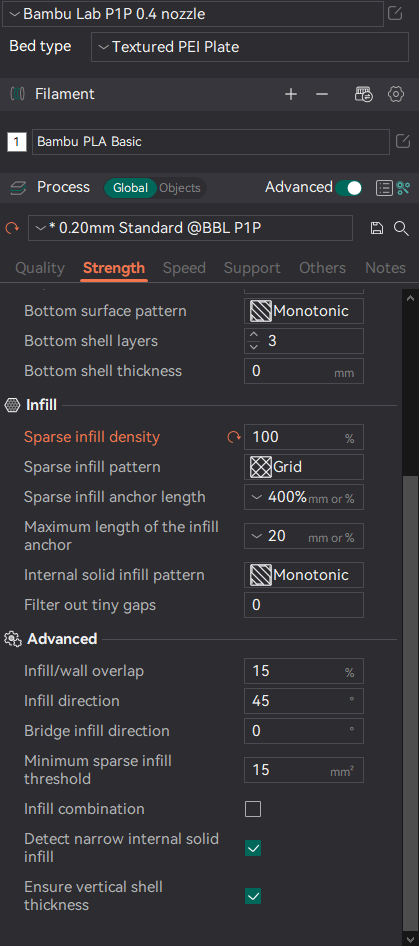Uncheck Ensure vertical shell thickness

253,896
